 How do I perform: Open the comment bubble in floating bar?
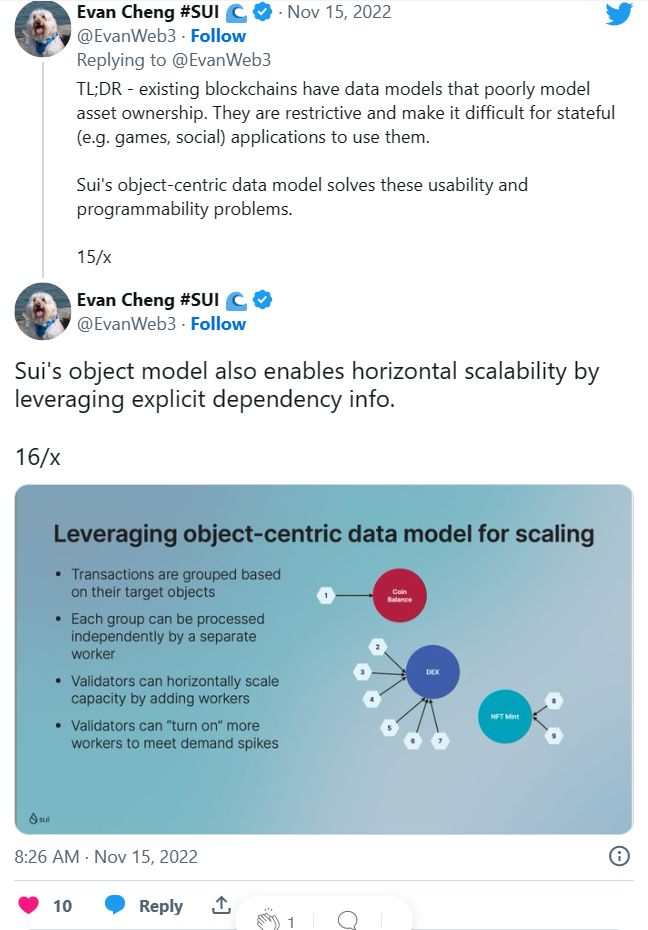348,921
